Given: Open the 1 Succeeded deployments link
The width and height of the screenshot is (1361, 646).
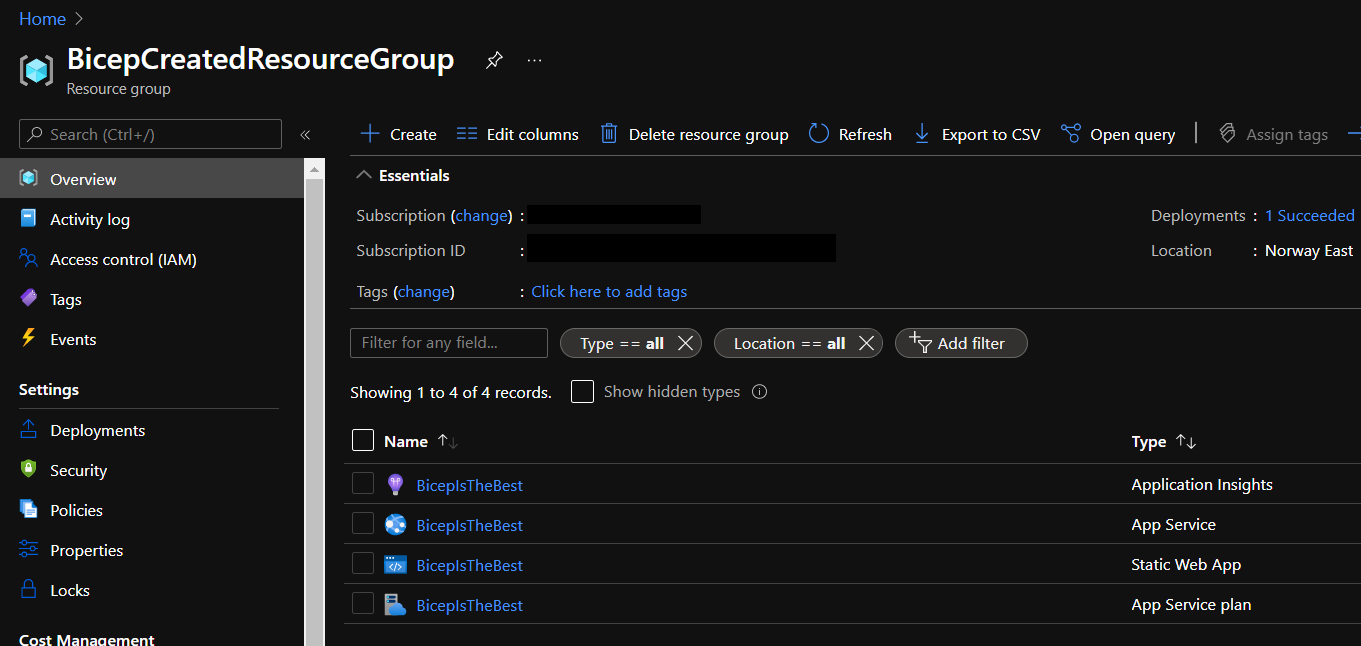Looking at the screenshot, I should (1309, 216).
